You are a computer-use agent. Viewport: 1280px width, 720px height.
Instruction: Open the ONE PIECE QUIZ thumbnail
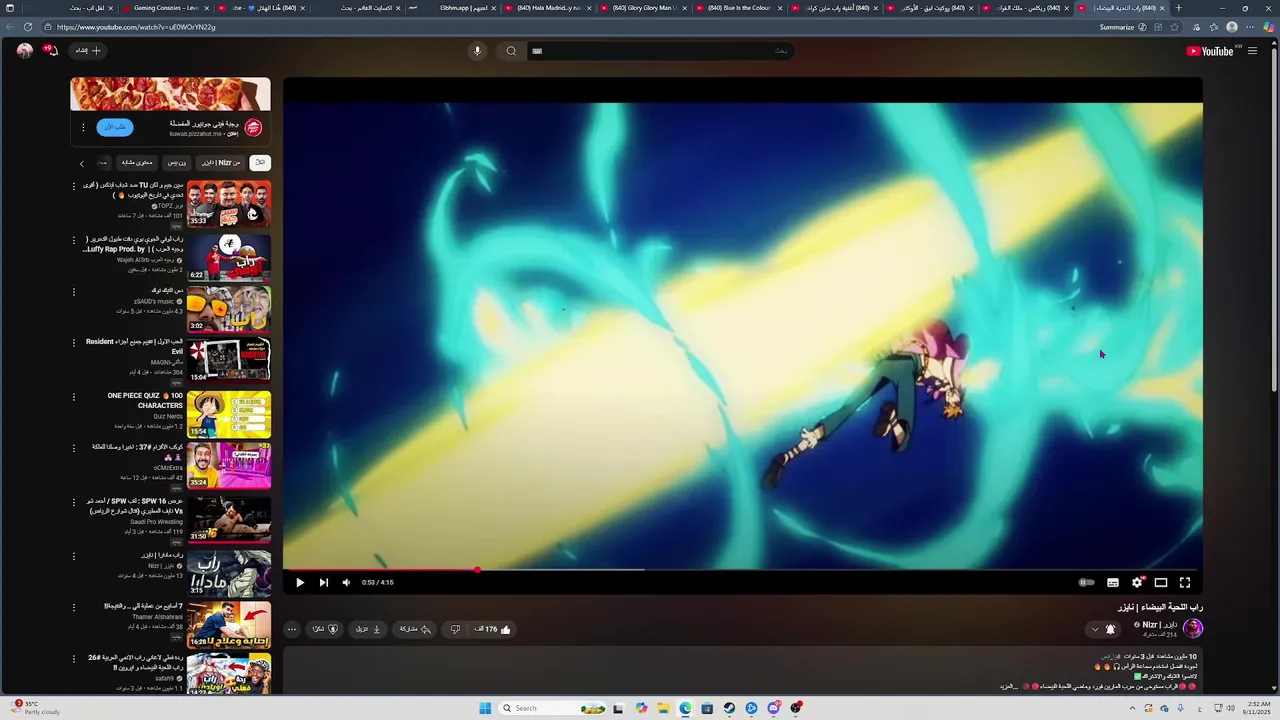pyautogui.click(x=228, y=414)
